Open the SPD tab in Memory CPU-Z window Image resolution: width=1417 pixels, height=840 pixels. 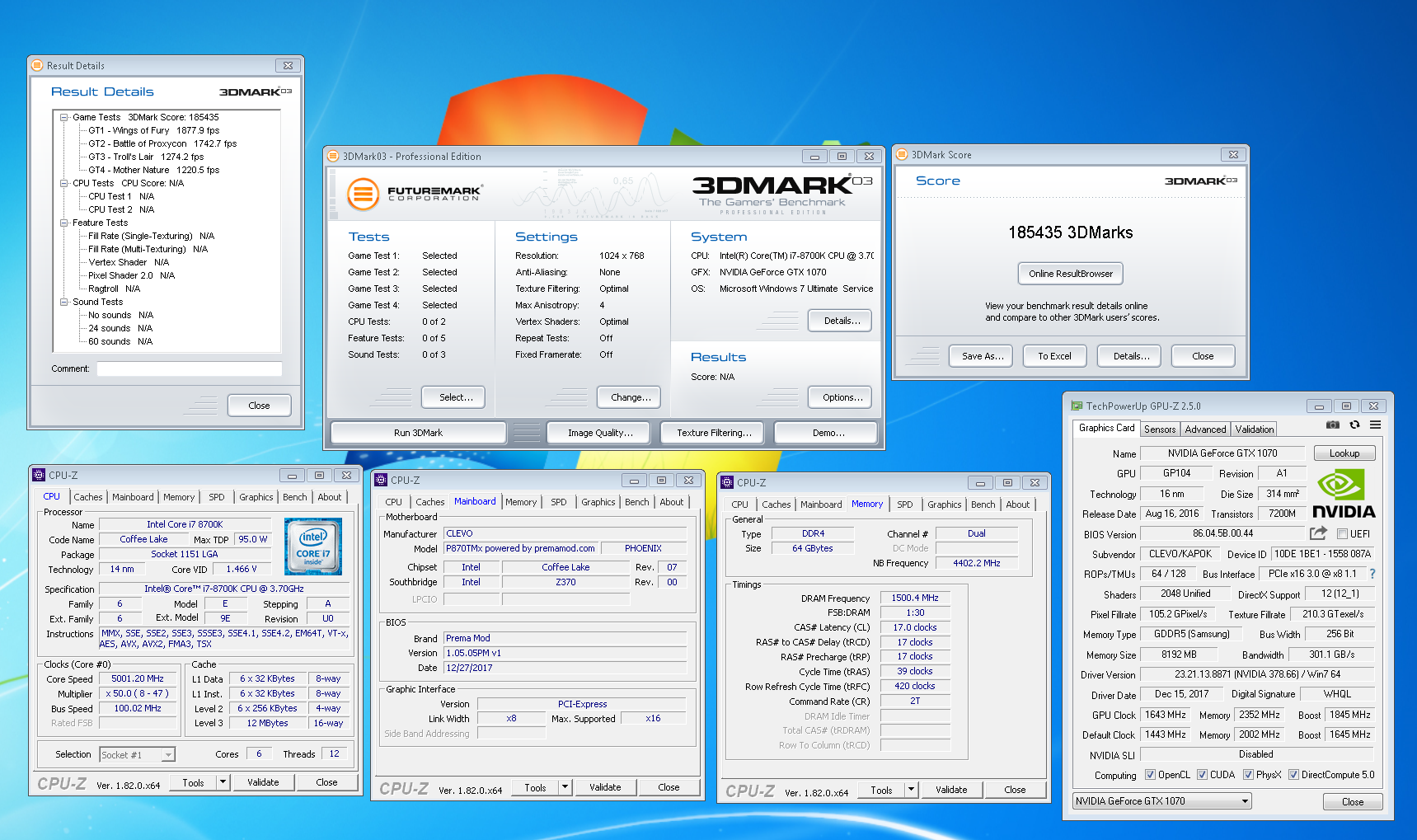904,504
